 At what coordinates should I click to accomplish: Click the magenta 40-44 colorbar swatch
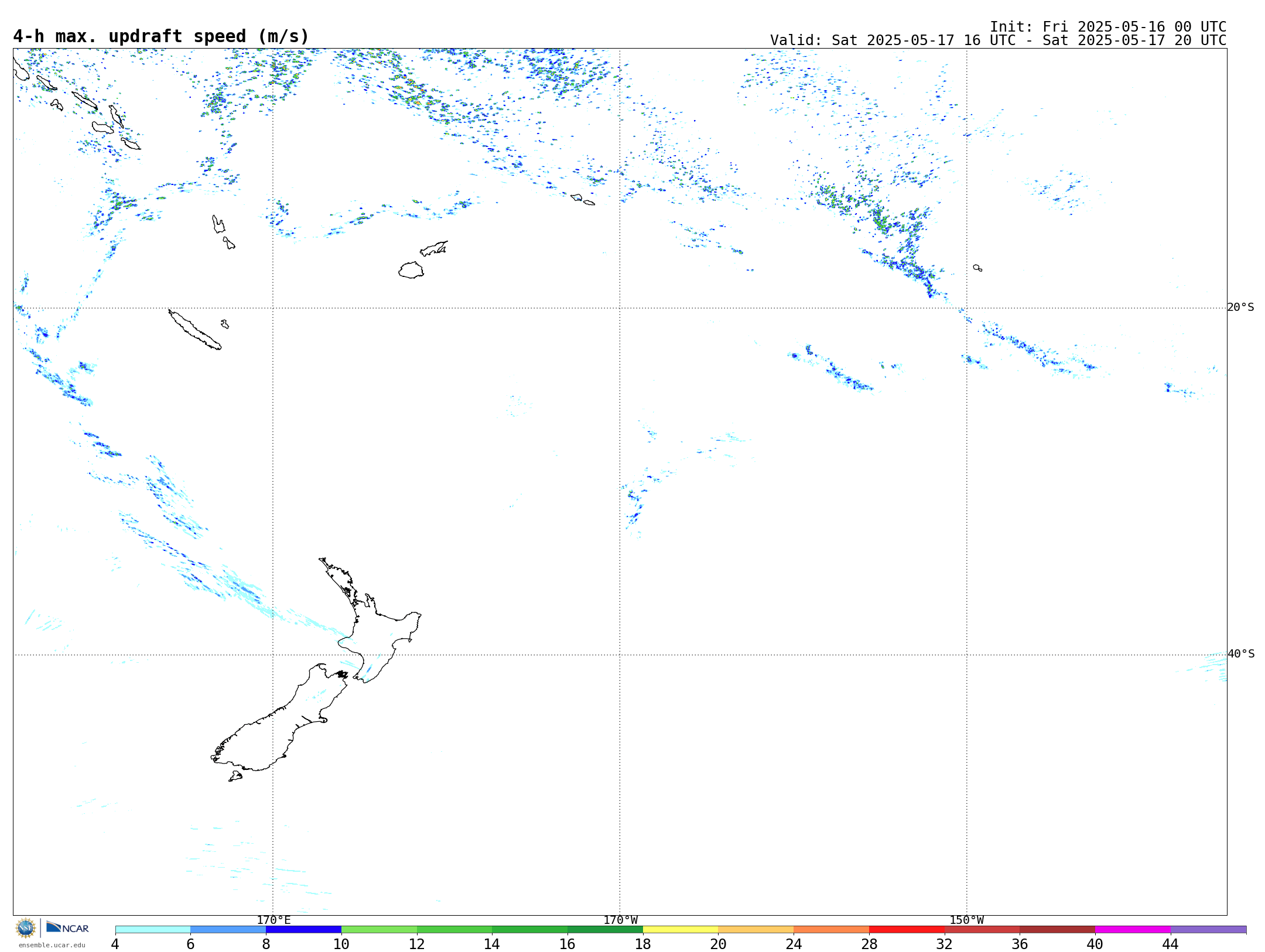(1133, 930)
